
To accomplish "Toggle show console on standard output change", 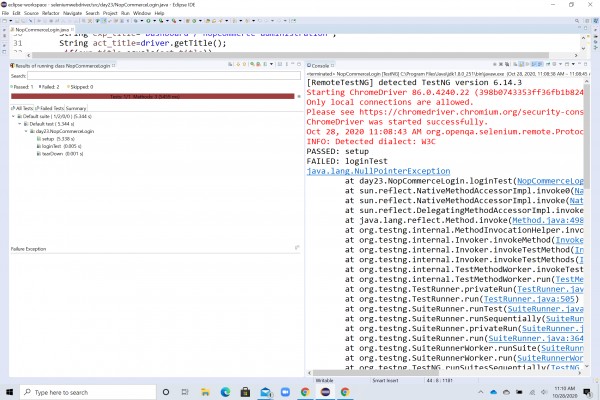I will click(x=533, y=64).
